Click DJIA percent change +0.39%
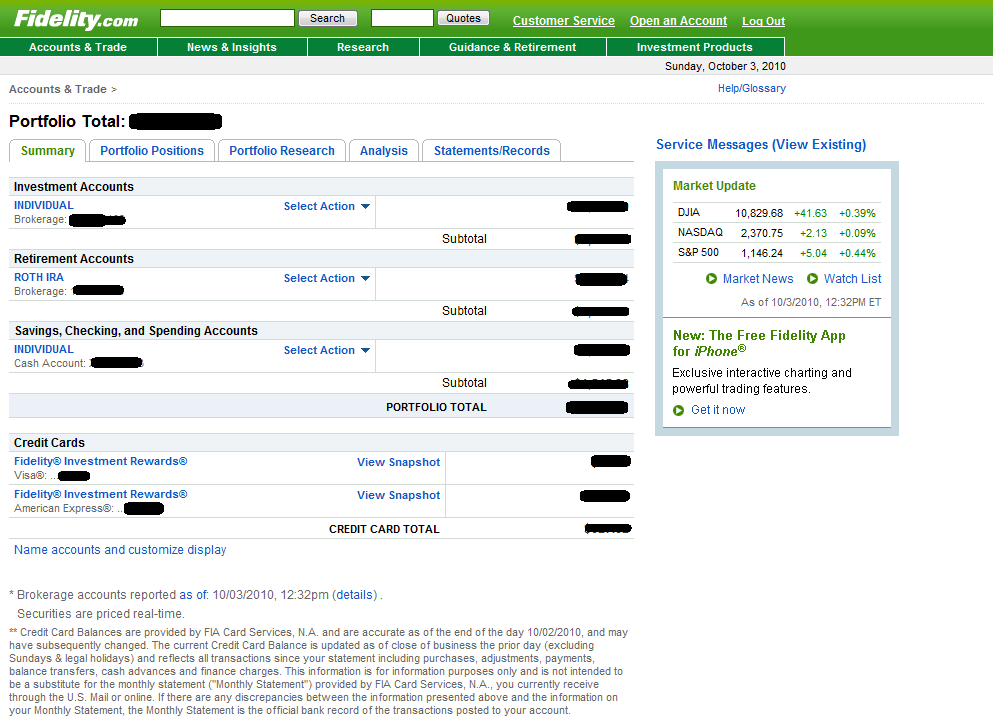This screenshot has width=993, height=716. (857, 213)
